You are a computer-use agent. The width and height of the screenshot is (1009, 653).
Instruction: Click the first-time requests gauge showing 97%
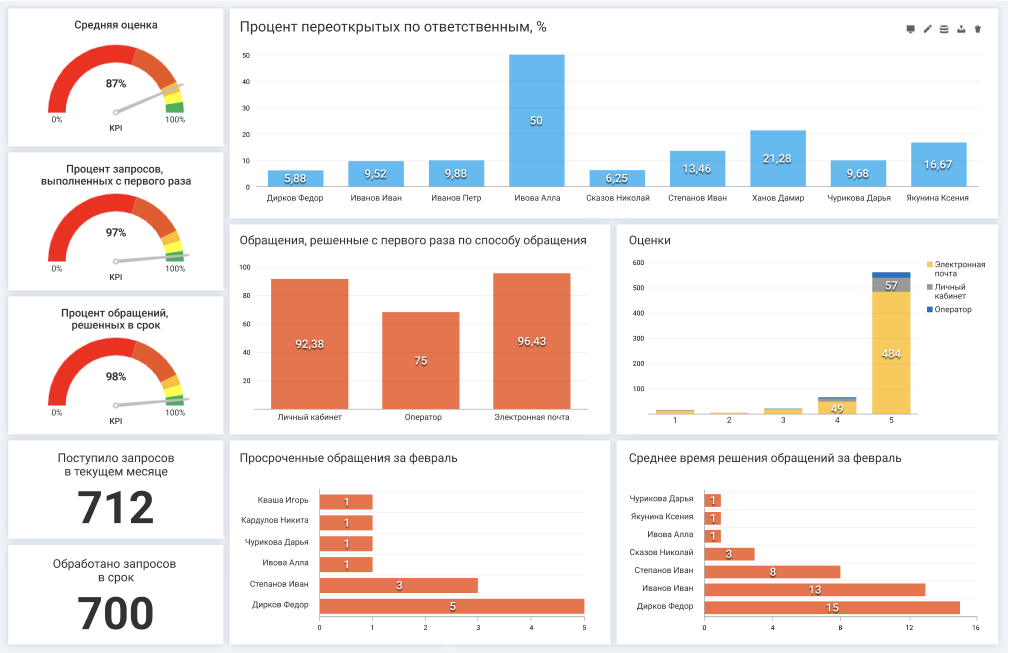coord(116,230)
